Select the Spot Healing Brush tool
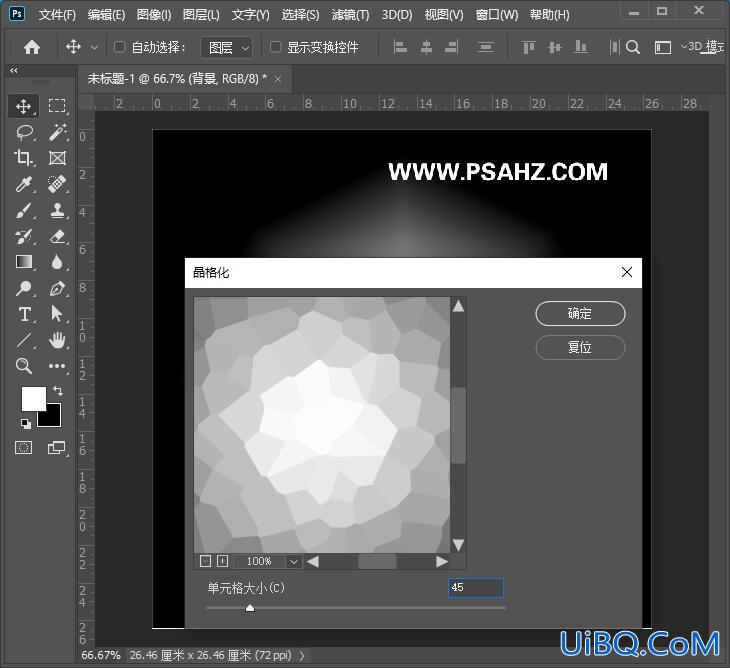Viewport: 730px width, 668px height. point(57,184)
